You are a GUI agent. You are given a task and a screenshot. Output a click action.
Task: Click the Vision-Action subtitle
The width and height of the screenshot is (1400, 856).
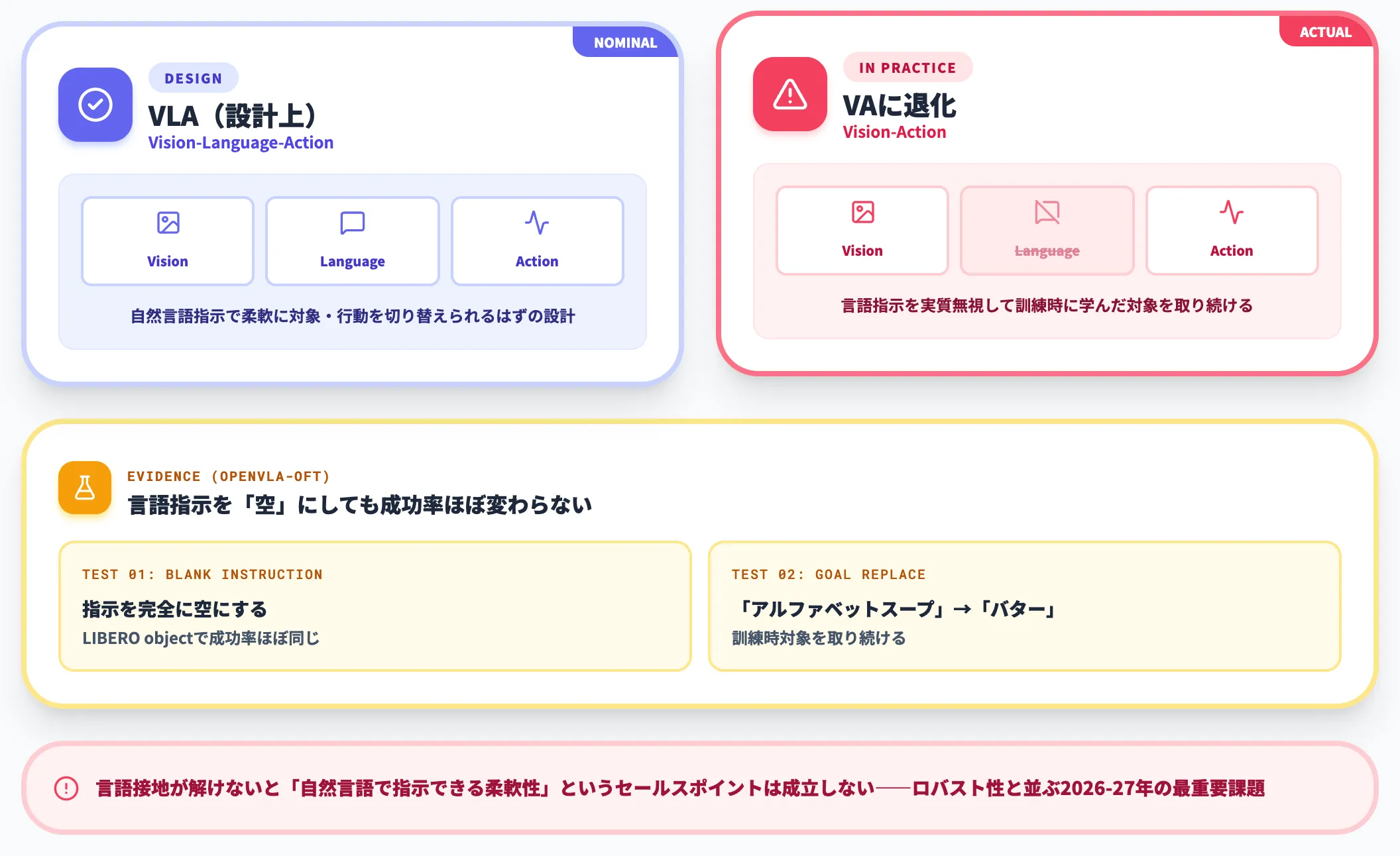[x=894, y=133]
